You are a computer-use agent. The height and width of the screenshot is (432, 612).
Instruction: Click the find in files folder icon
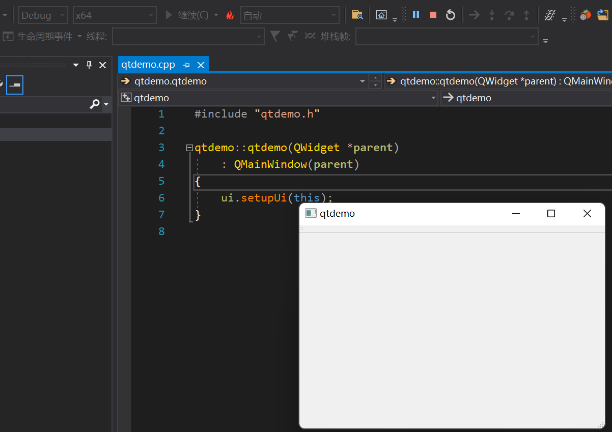pyautogui.click(x=357, y=15)
